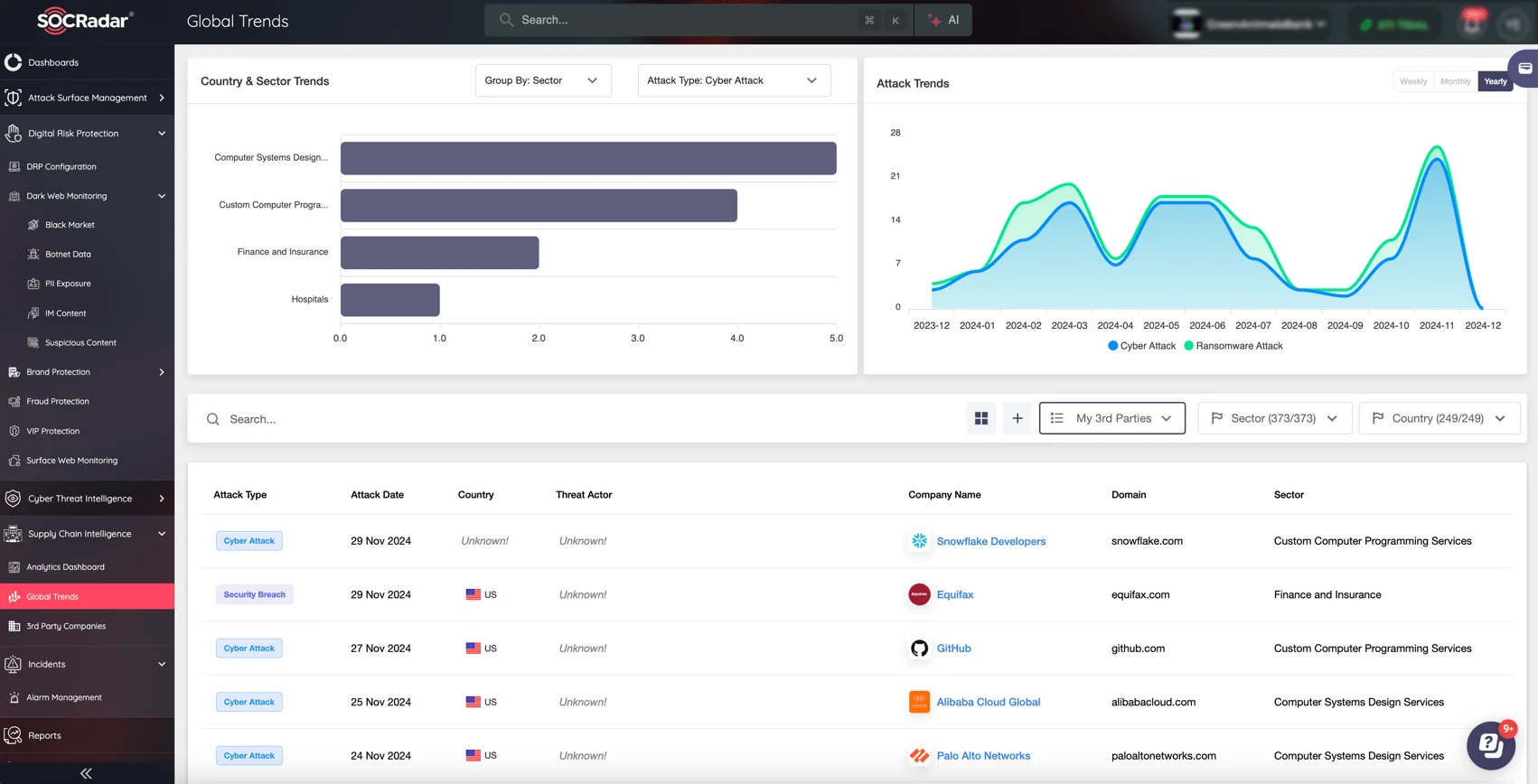Toggle the Cyber Attack legend series
Screen dimensions: 1538x784
click(x=1142, y=346)
